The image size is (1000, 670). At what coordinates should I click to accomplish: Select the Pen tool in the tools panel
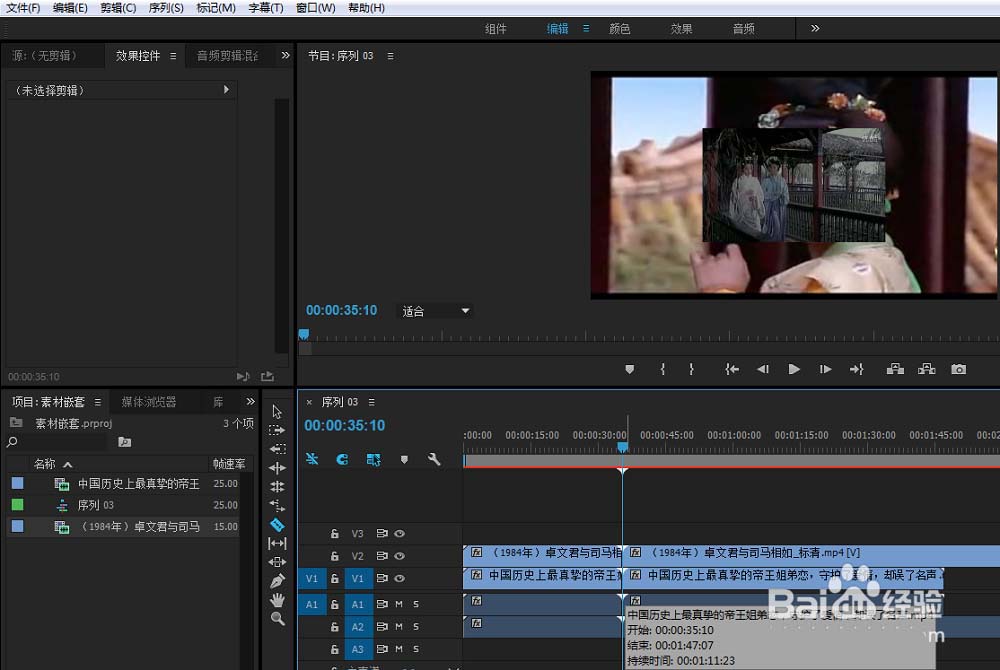(277, 581)
